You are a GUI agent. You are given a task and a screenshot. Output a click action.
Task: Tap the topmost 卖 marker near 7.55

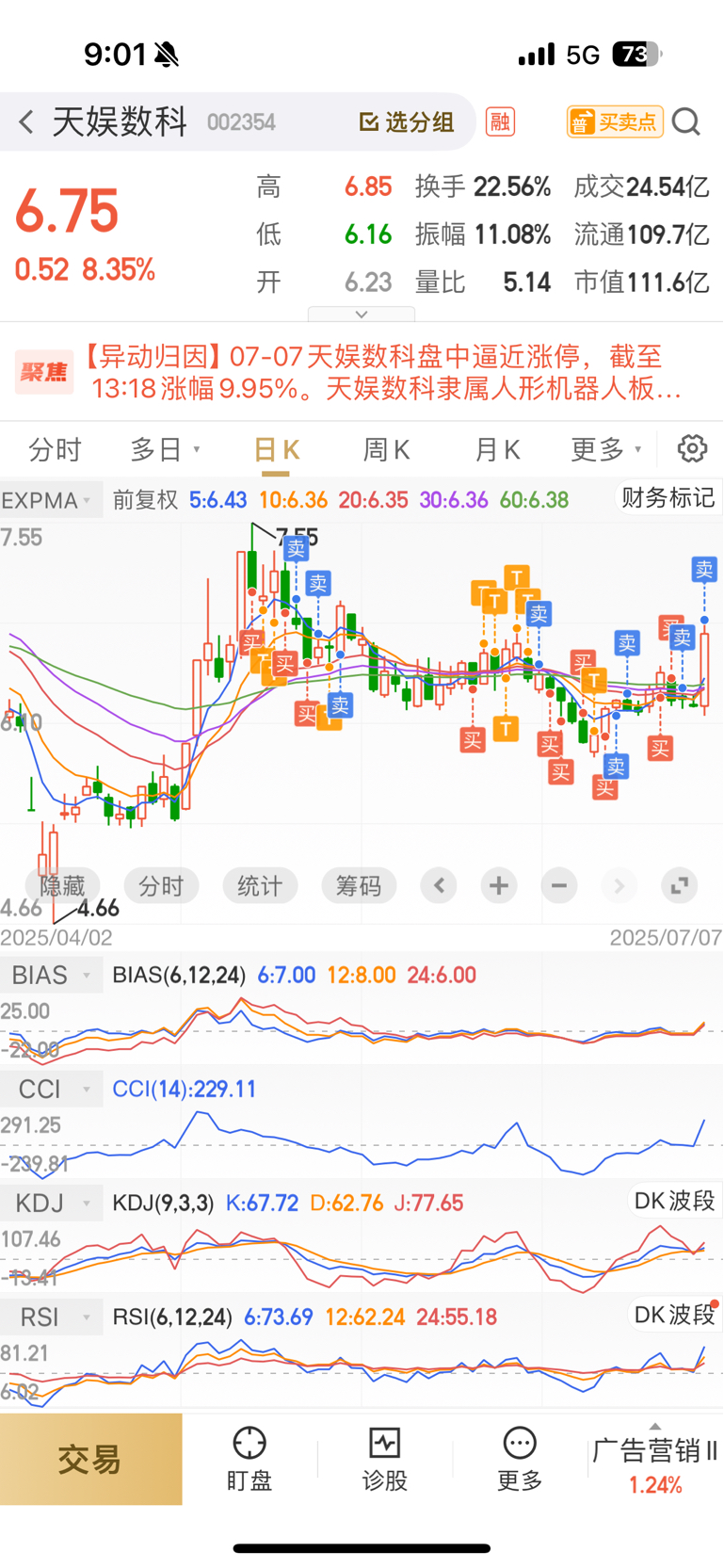tap(297, 548)
